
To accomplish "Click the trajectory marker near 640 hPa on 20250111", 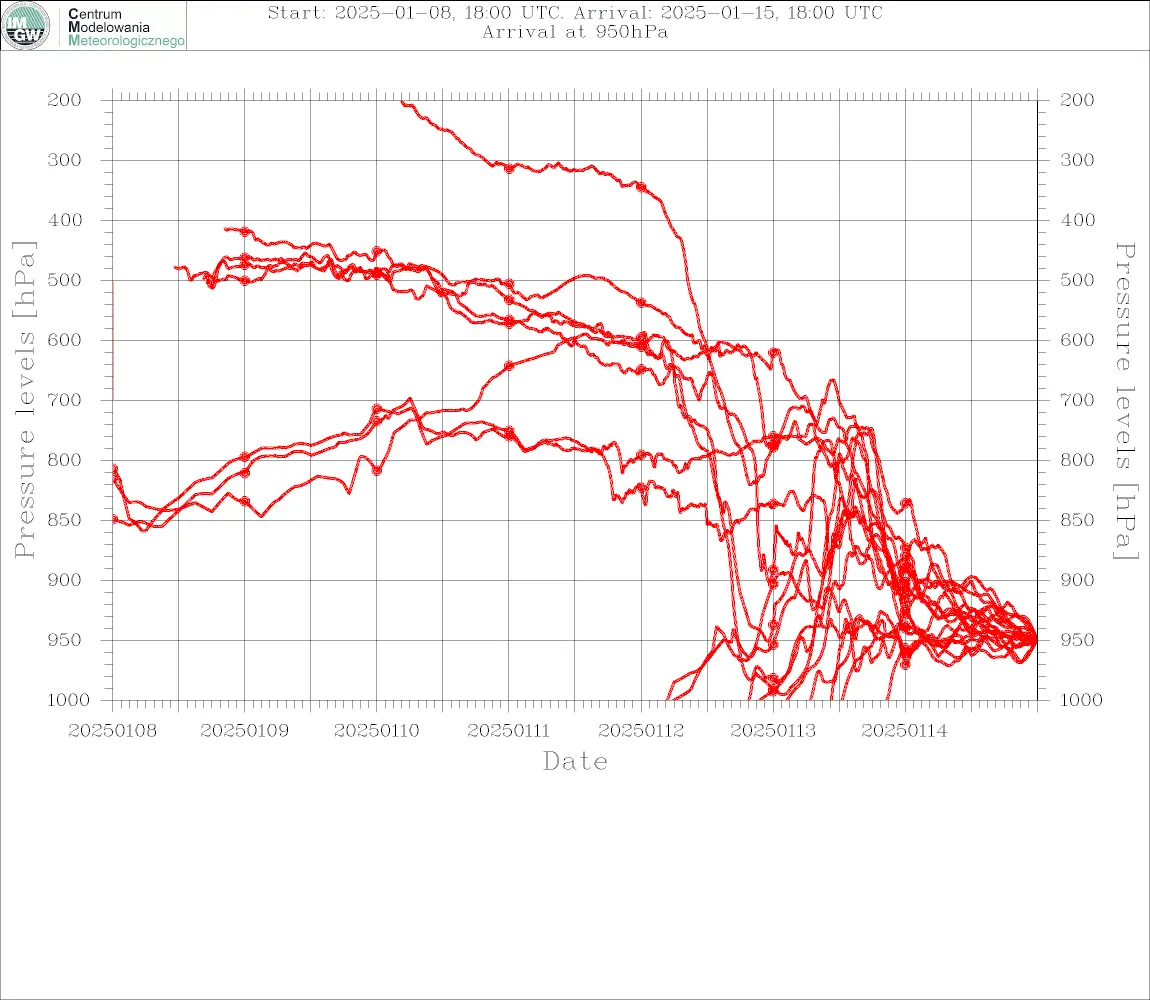I will (509, 365).
